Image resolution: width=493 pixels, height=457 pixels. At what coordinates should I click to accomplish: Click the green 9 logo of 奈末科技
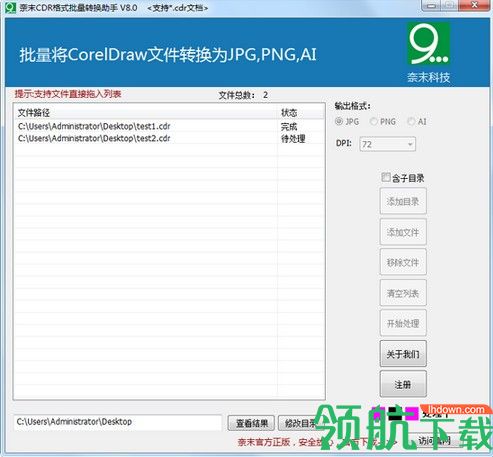[428, 44]
